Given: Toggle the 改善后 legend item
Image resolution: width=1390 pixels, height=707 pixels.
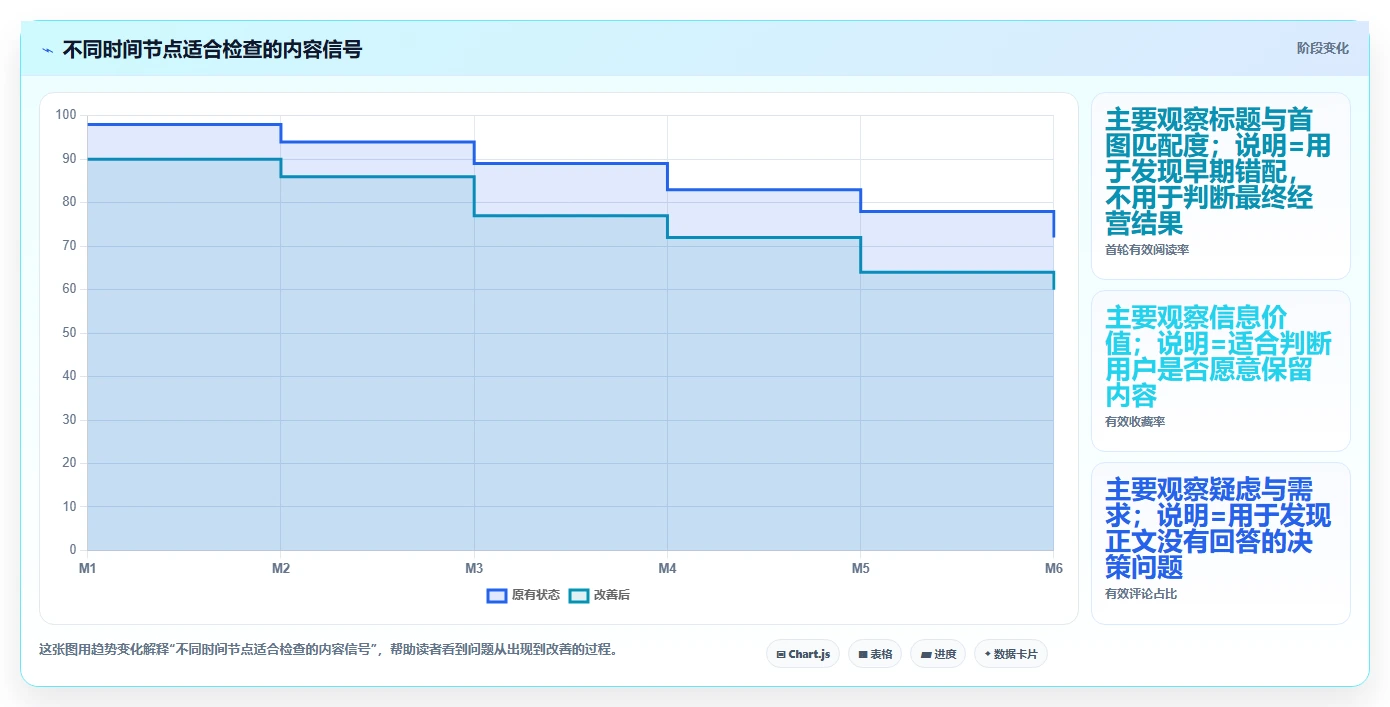Looking at the screenshot, I should 599,595.
